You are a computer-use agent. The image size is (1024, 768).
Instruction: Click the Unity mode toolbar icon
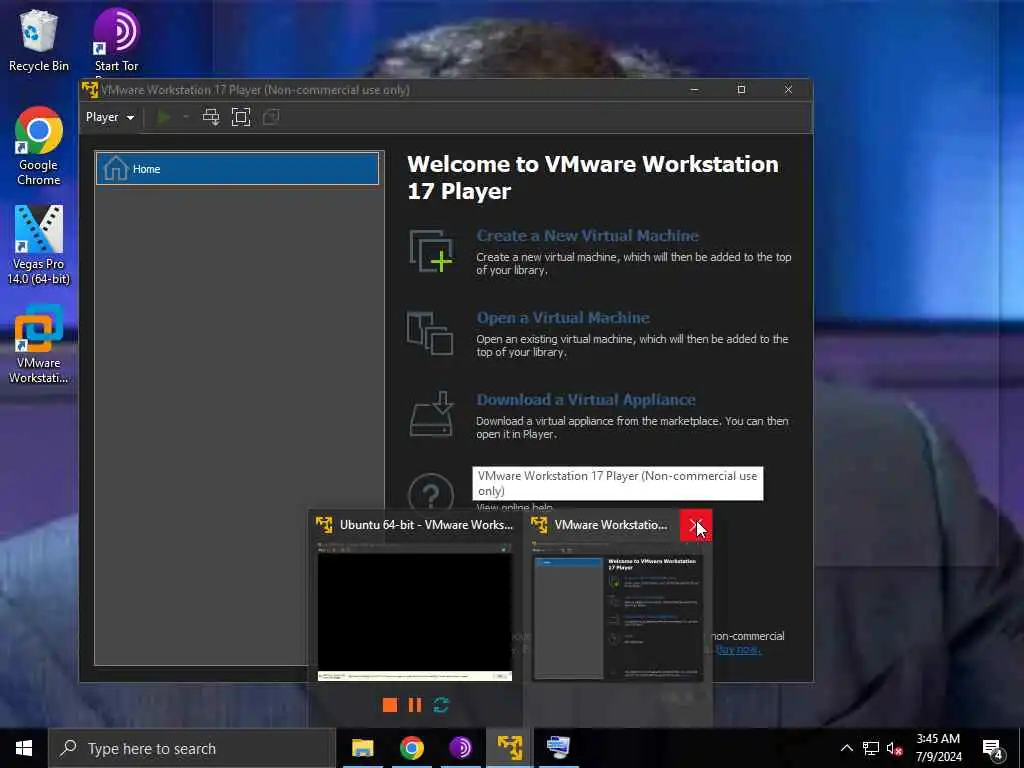[x=271, y=117]
